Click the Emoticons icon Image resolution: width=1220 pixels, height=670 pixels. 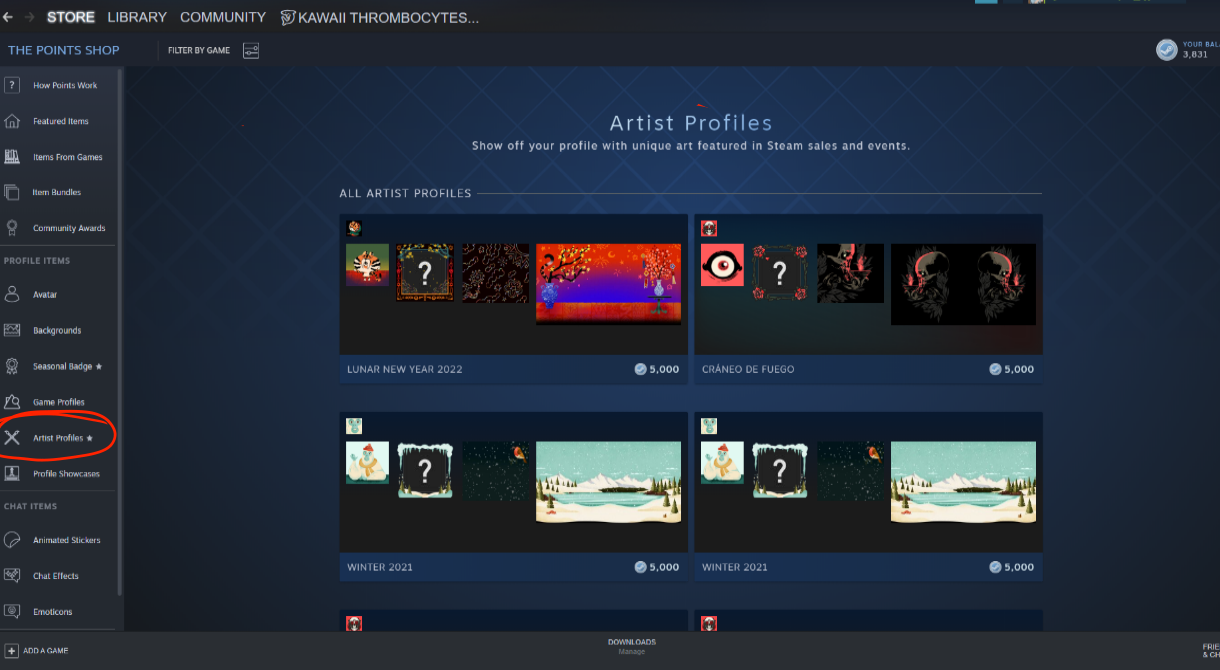pyautogui.click(x=12, y=611)
